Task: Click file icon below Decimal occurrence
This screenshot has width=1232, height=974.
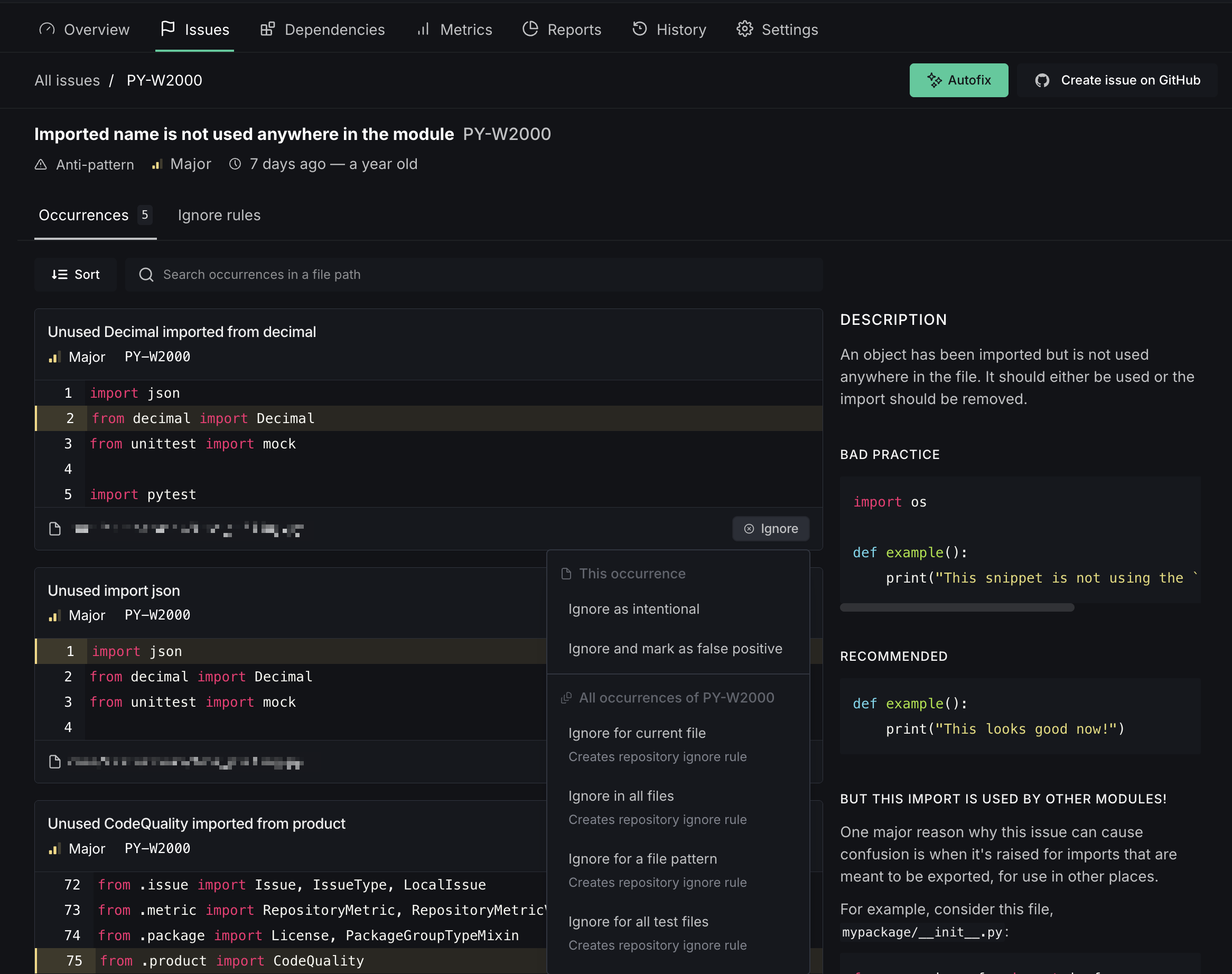Action: tap(55, 529)
